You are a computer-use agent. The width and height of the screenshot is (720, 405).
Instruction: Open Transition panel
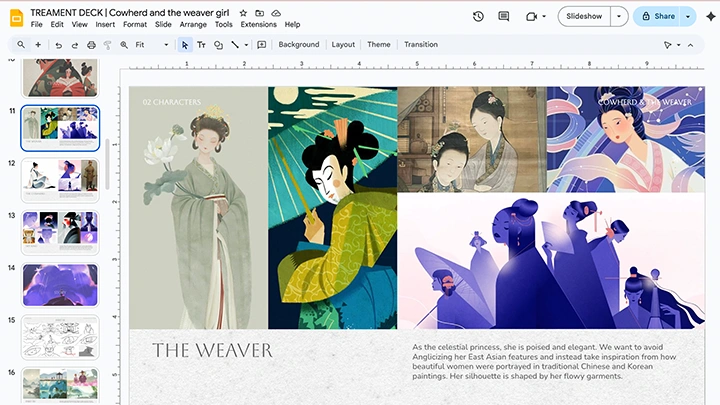click(x=421, y=45)
